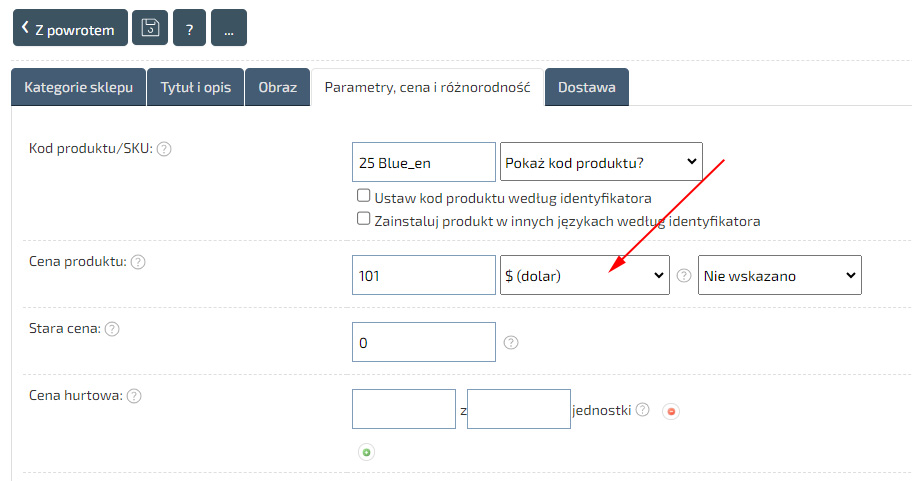
Task: Click the save floppy disk icon
Action: (x=150, y=28)
